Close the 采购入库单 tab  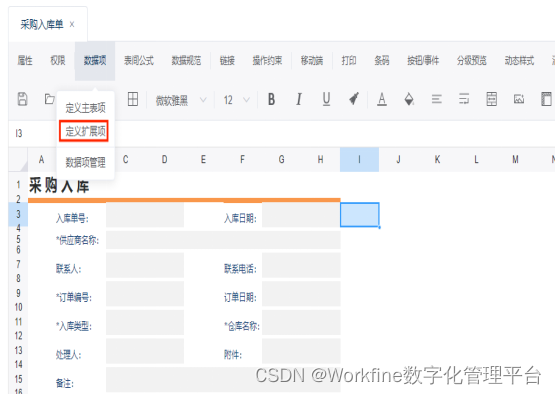[x=72, y=24]
